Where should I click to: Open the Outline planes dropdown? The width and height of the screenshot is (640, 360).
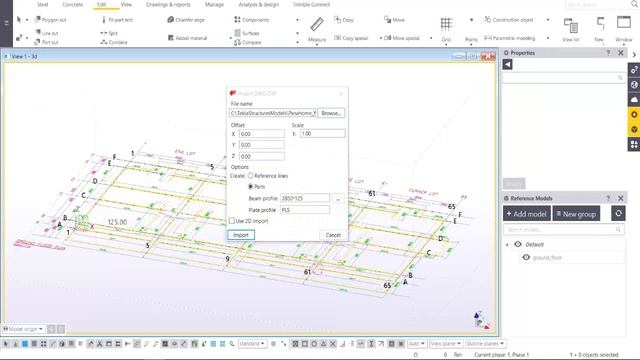(x=485, y=344)
